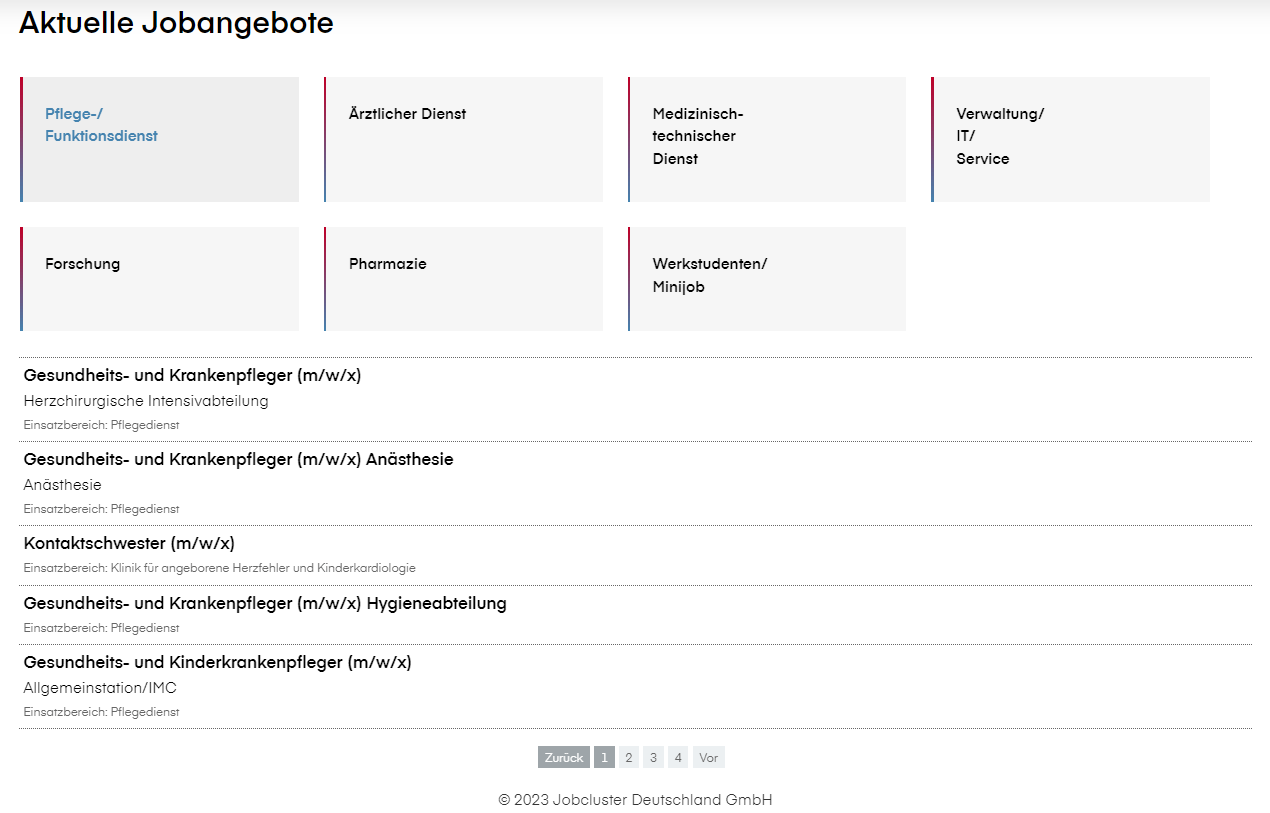Open the Medizinisch-technischer Dienst category
The height and width of the screenshot is (813, 1270).
pyautogui.click(x=766, y=139)
